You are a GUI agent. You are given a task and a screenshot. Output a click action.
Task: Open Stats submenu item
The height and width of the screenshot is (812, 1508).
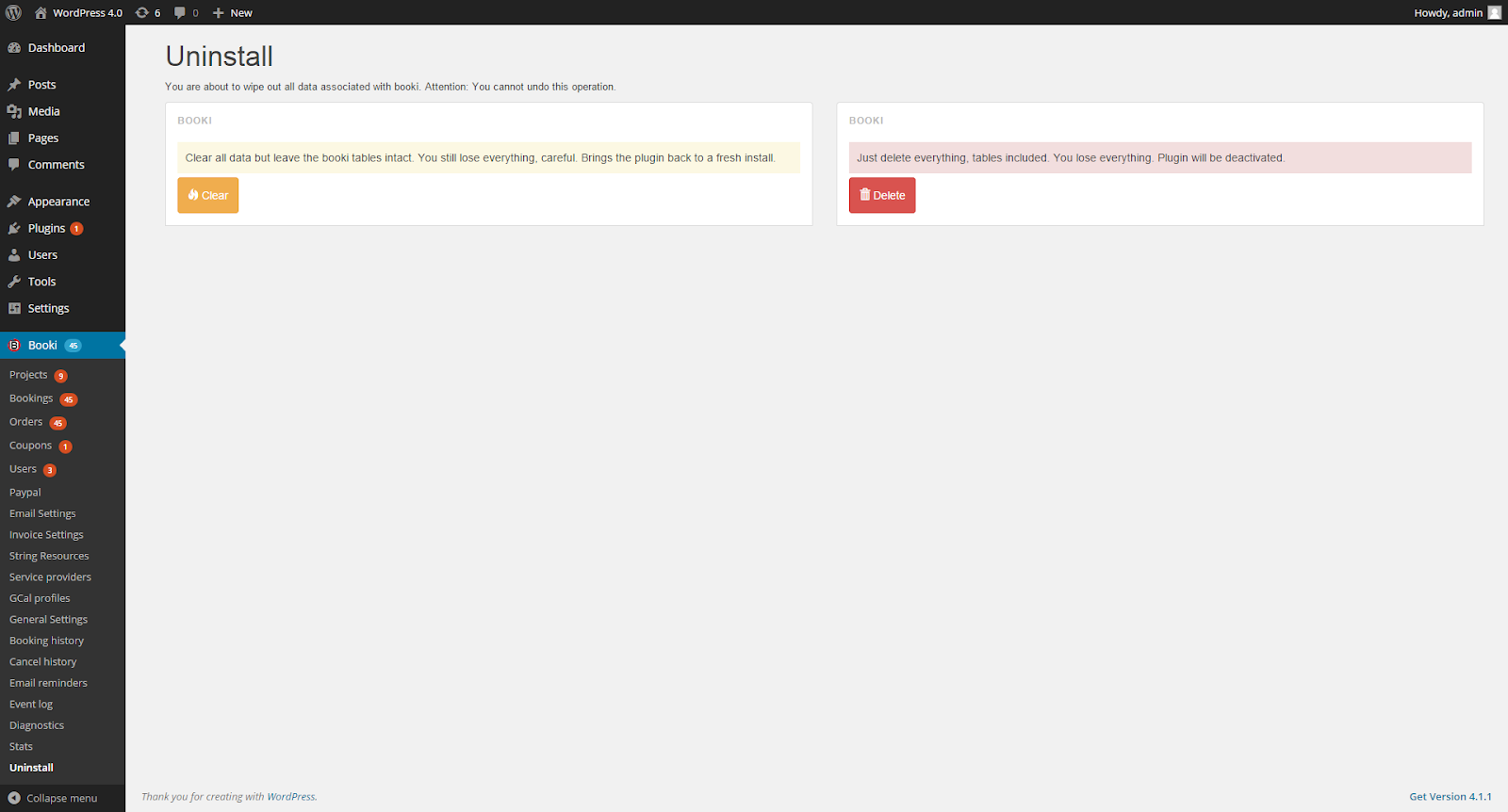click(x=21, y=747)
